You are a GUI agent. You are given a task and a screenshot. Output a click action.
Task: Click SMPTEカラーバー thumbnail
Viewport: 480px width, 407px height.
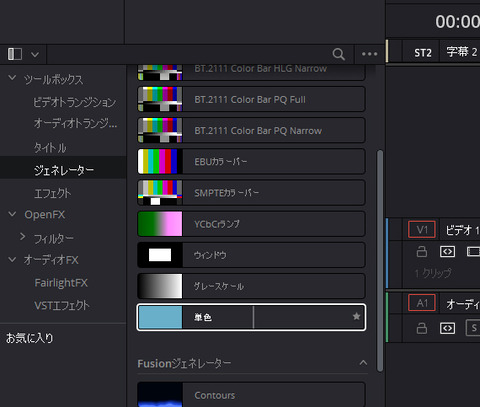click(160, 193)
